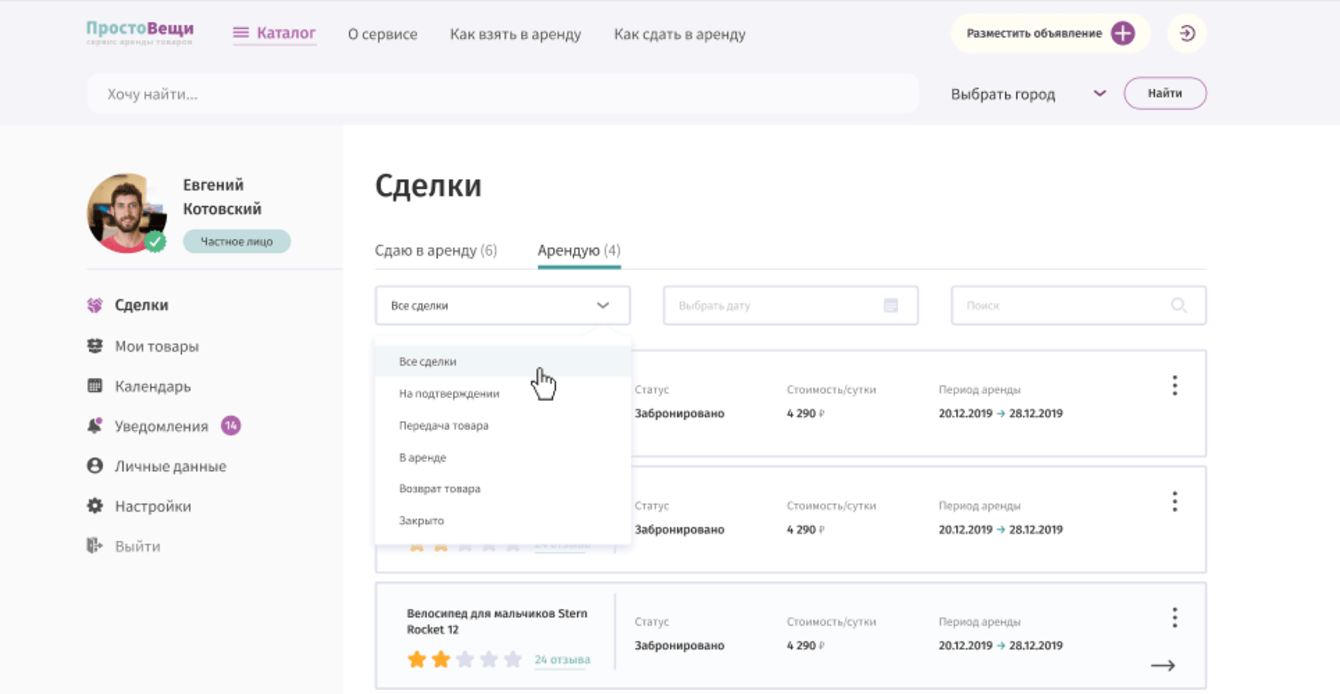Click the Найти search button
This screenshot has width=1340, height=694.
[1165, 93]
